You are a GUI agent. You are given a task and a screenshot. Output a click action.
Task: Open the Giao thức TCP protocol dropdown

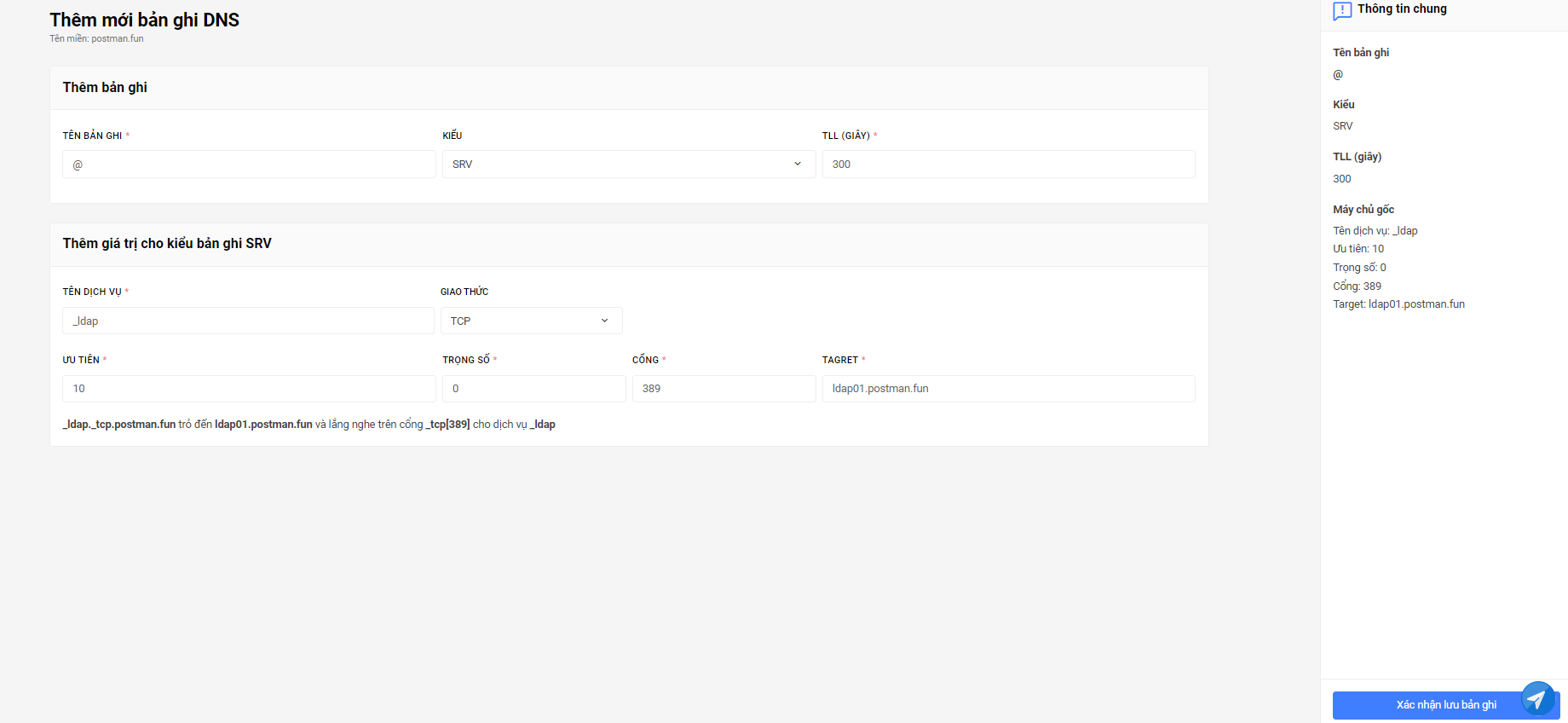[x=532, y=321]
